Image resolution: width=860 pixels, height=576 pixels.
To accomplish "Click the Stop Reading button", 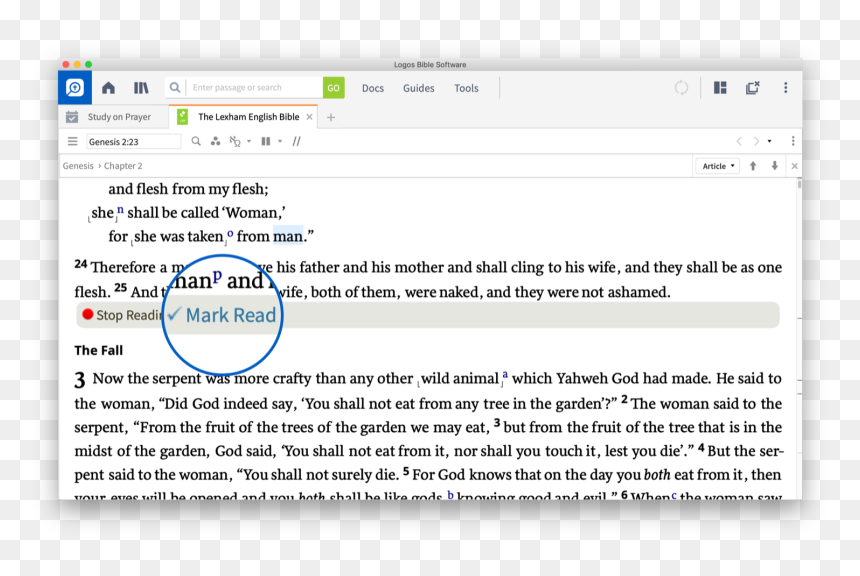I will [122, 315].
